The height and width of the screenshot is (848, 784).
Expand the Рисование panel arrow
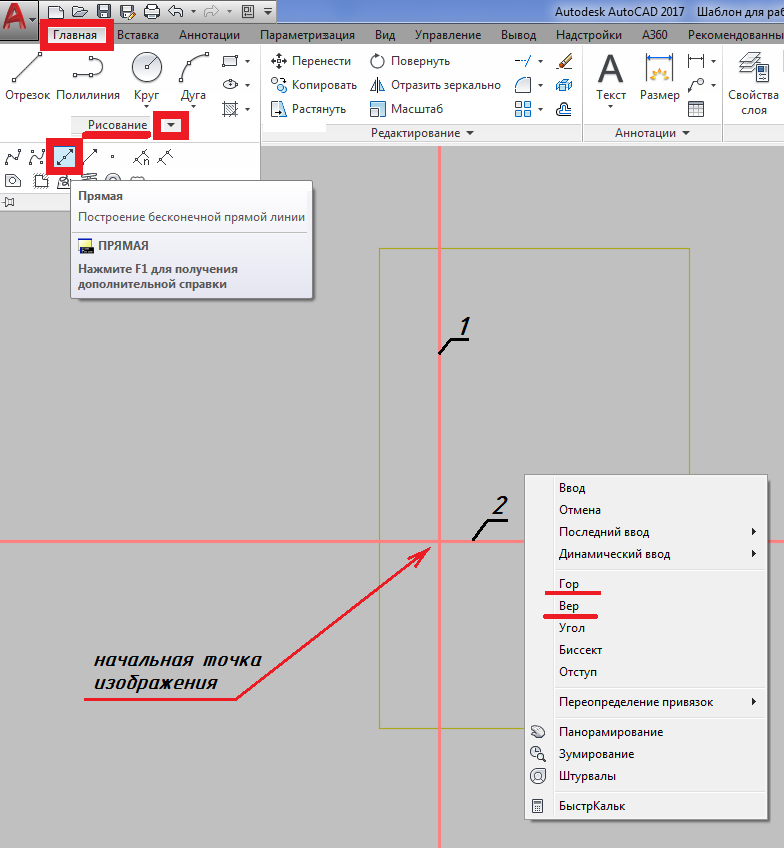coord(172,124)
